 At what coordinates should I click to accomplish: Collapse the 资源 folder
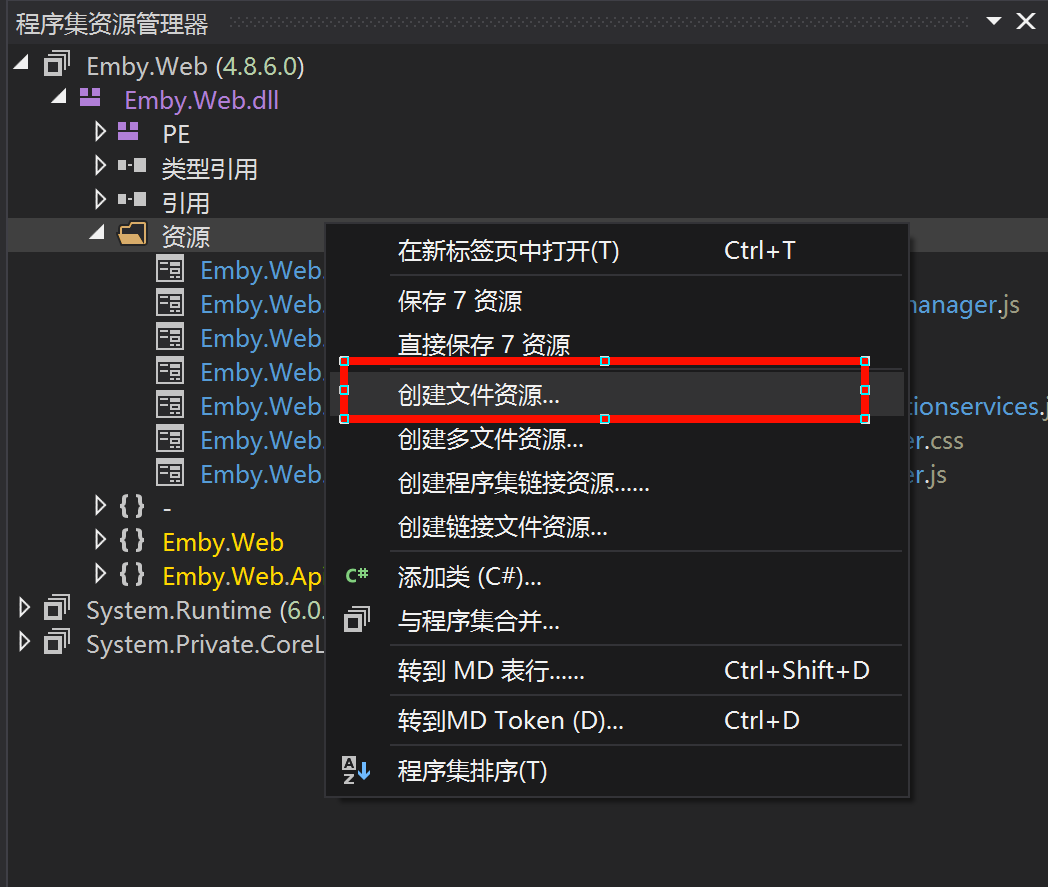[x=97, y=233]
